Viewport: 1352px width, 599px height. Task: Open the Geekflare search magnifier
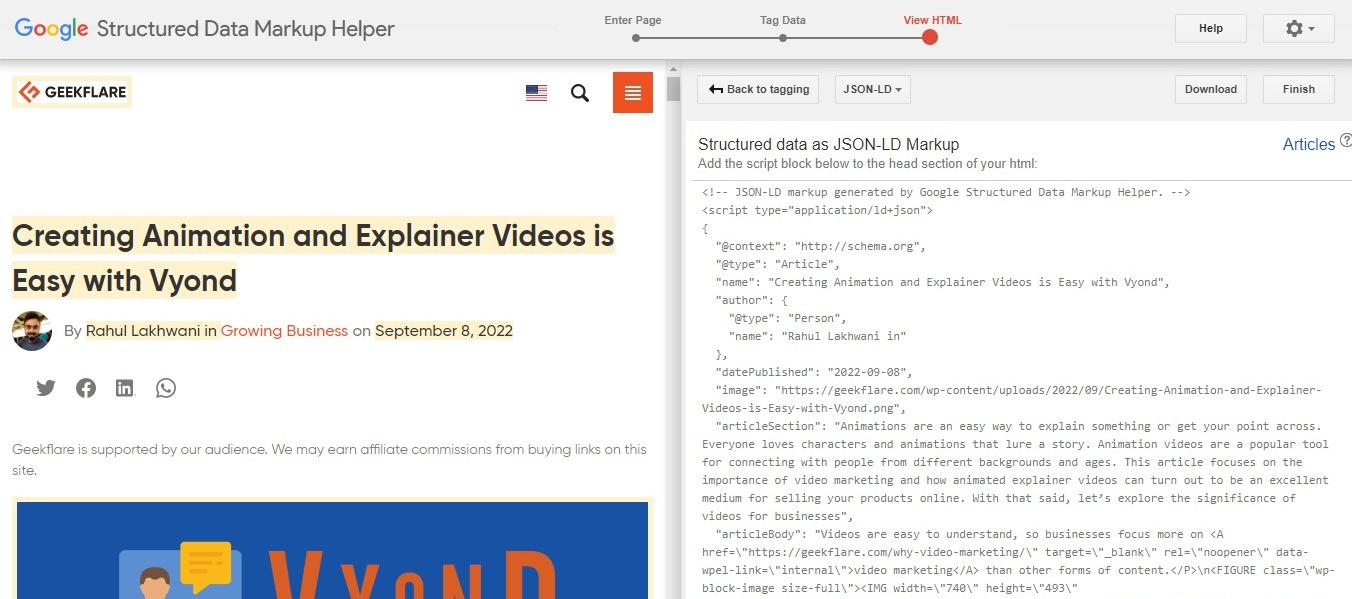coord(580,93)
